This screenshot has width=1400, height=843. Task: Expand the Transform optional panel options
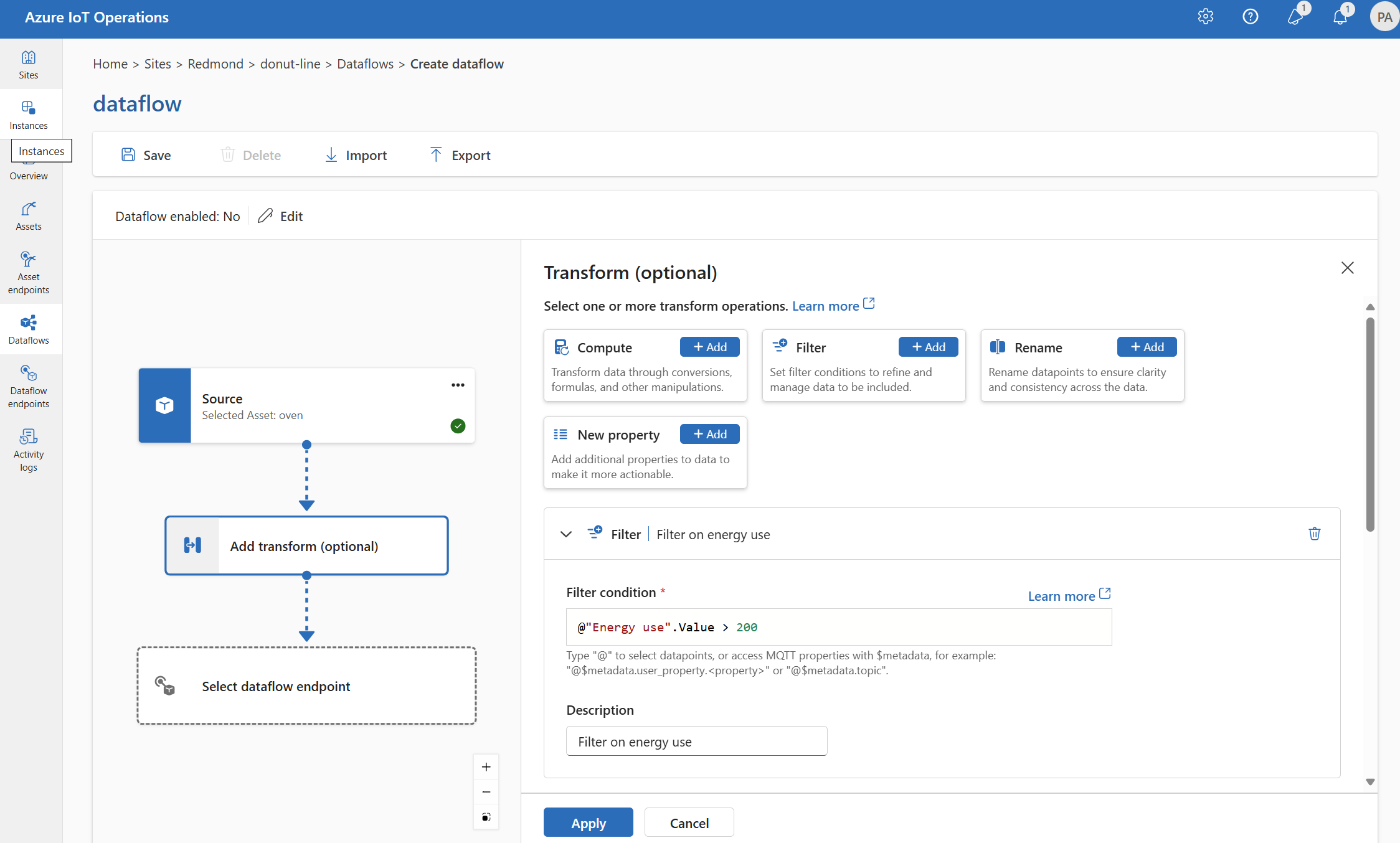tap(565, 534)
